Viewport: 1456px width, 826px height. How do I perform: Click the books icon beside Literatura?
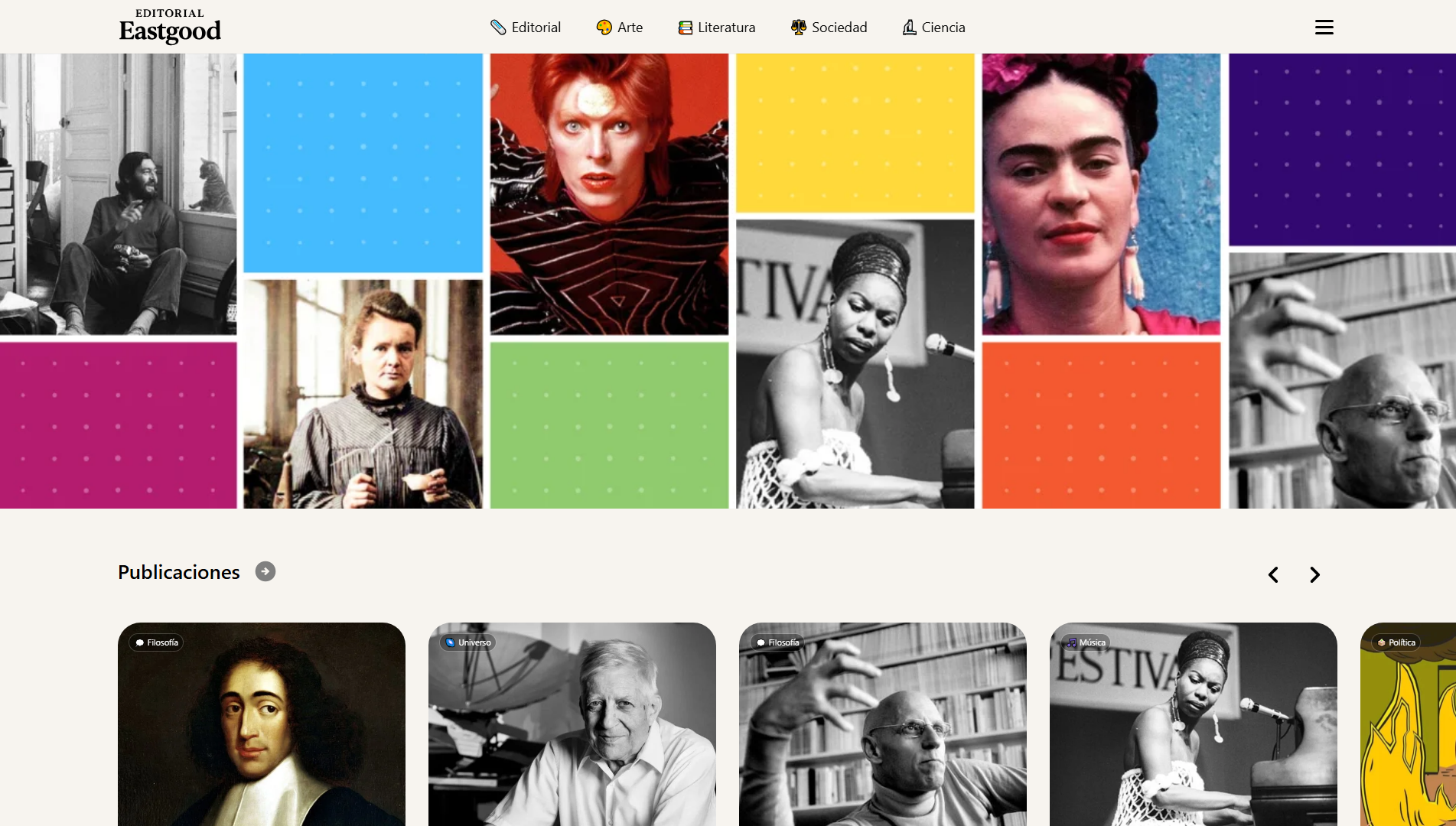(x=686, y=28)
